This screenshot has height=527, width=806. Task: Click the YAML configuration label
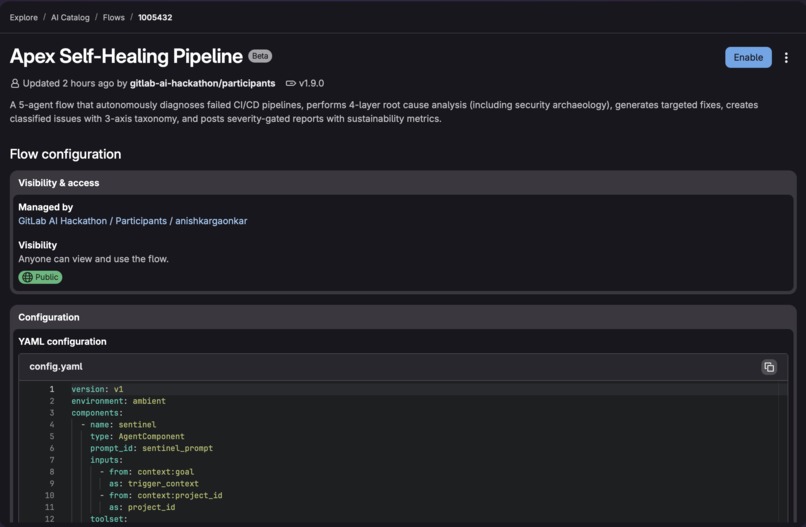tap(62, 341)
